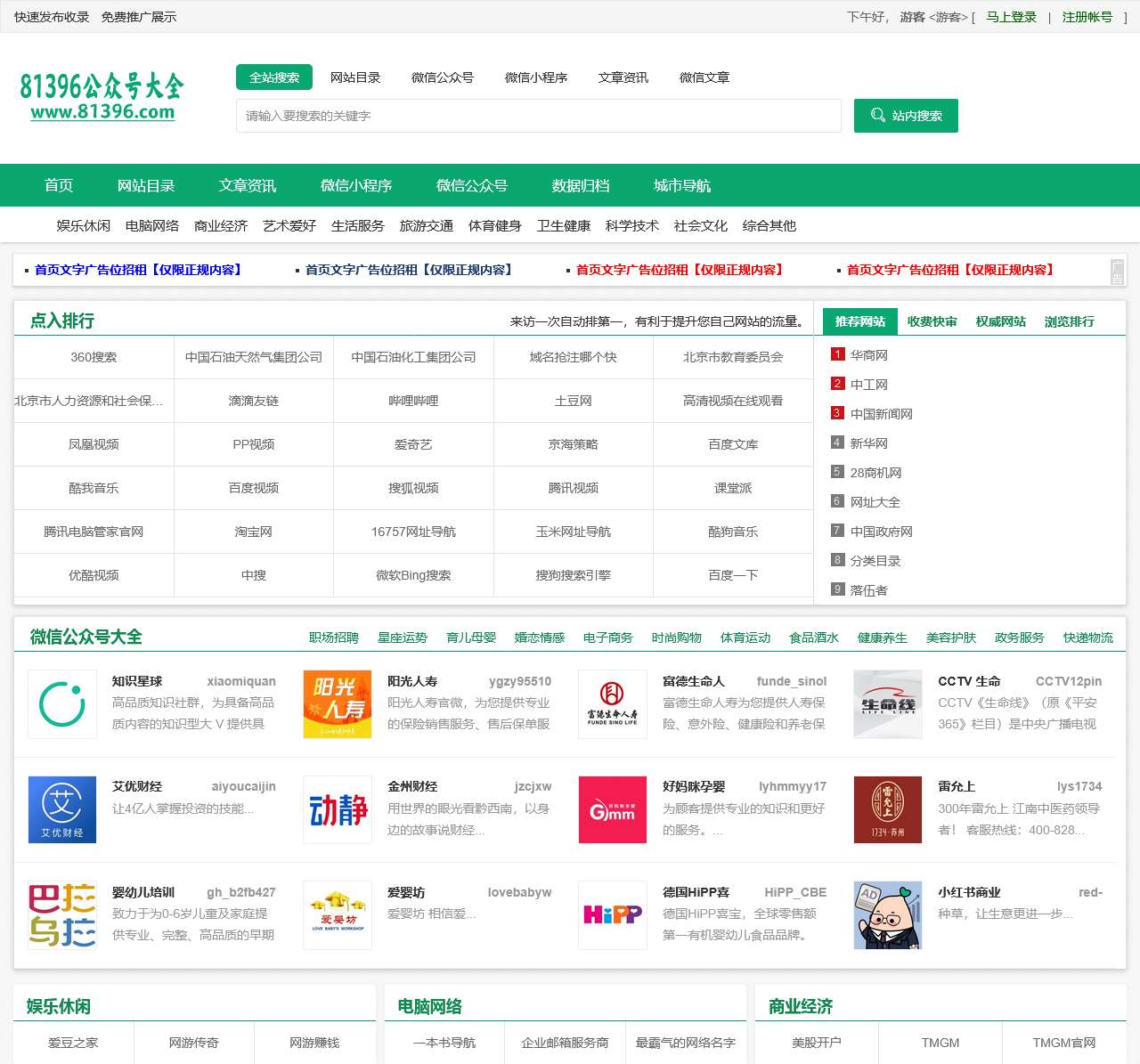This screenshot has width=1140, height=1064.
Task: Select the 推荐网站 ranking tab
Action: [x=860, y=321]
